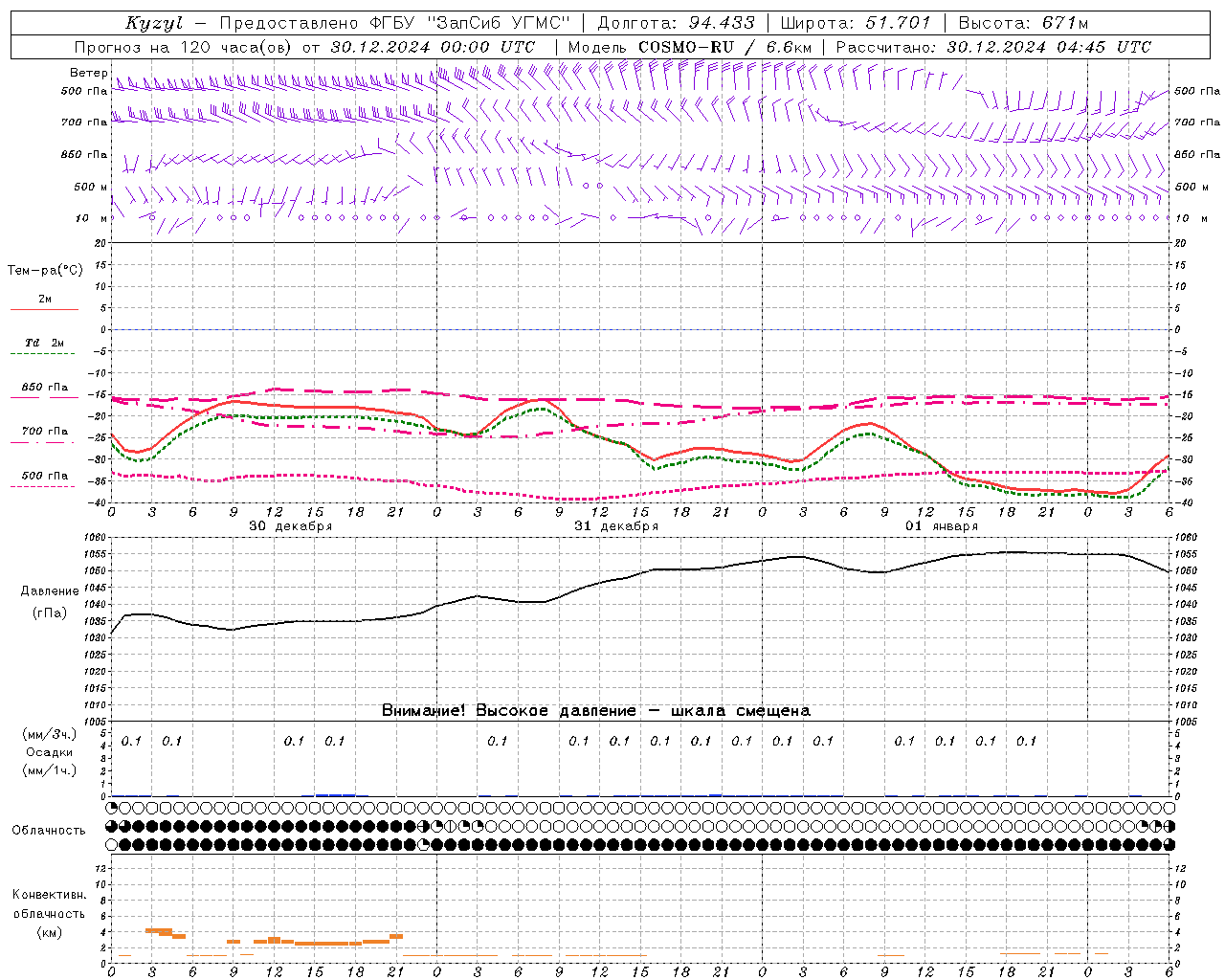Click the Широта: 51.701 value
The height and width of the screenshot is (980, 1225).
pyautogui.click(x=856, y=23)
